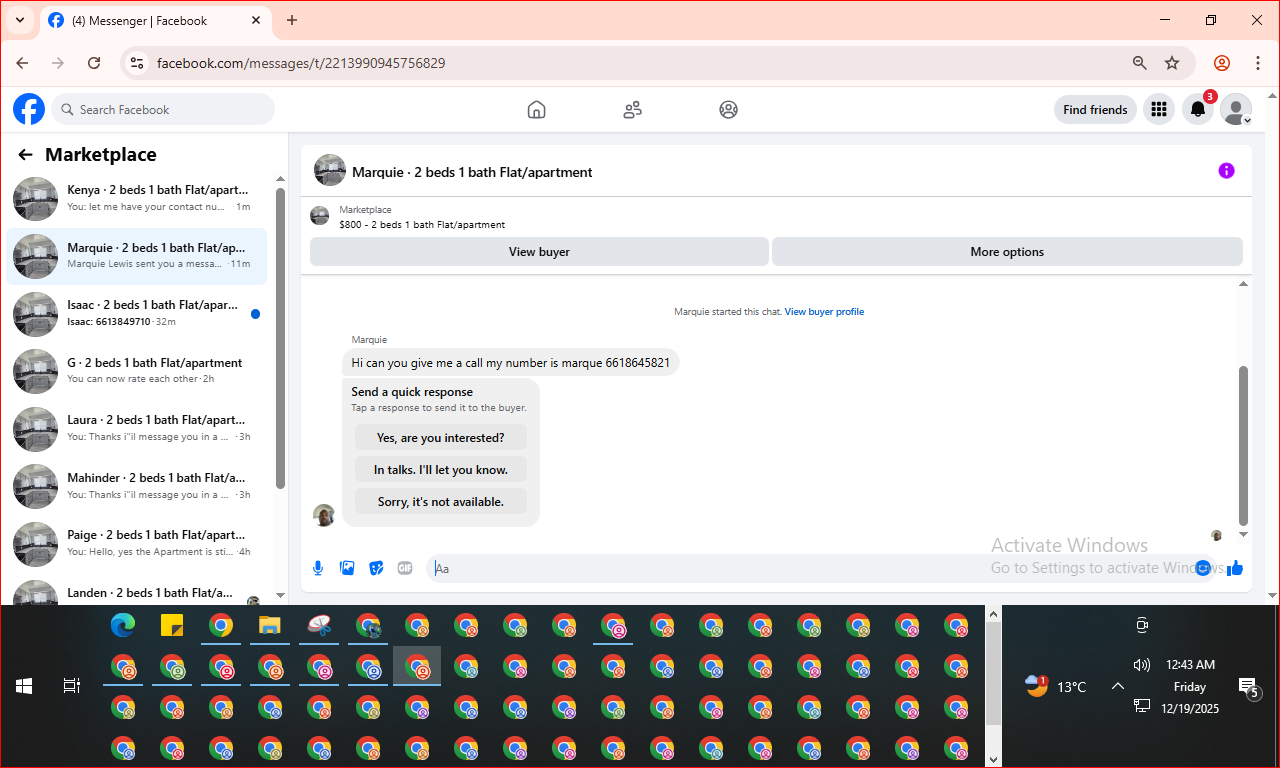Viewport: 1280px width, 768px height.
Task: Open Kenya conversation in list
Action: [137, 198]
